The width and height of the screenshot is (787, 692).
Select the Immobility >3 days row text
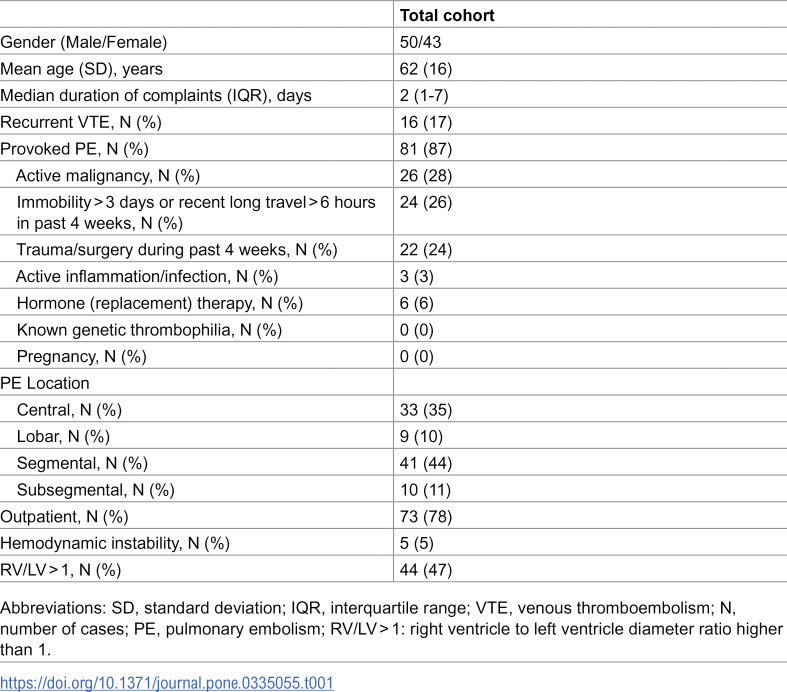coord(196,212)
